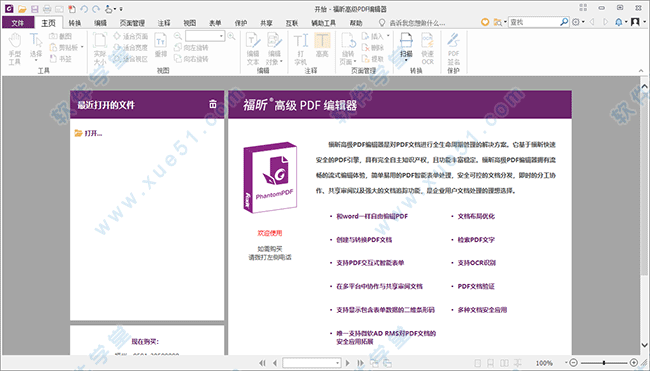Image resolution: width=650 pixels, height=371 pixels.
Task: Click the Open folder icon in quick access toolbar
Action: [x=22, y=9]
